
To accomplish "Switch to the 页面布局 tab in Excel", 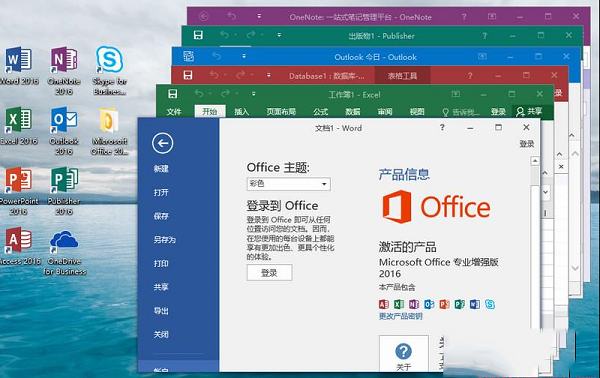I will (281, 112).
